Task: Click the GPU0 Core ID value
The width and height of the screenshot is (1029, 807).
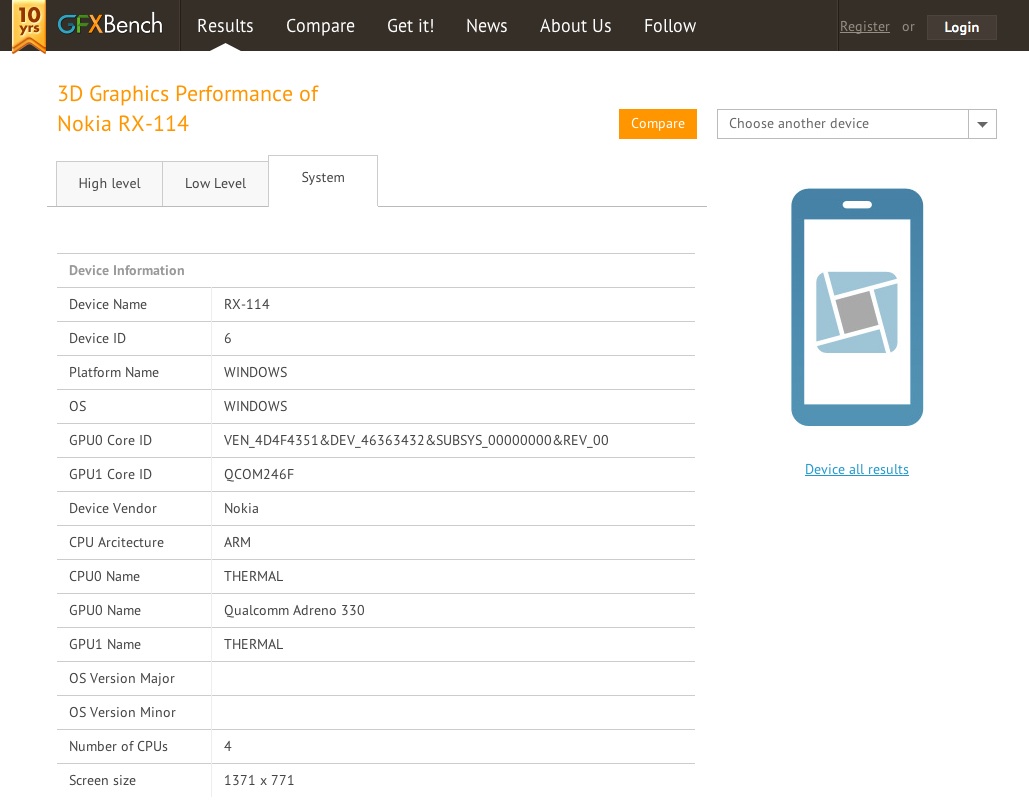Action: click(x=416, y=441)
